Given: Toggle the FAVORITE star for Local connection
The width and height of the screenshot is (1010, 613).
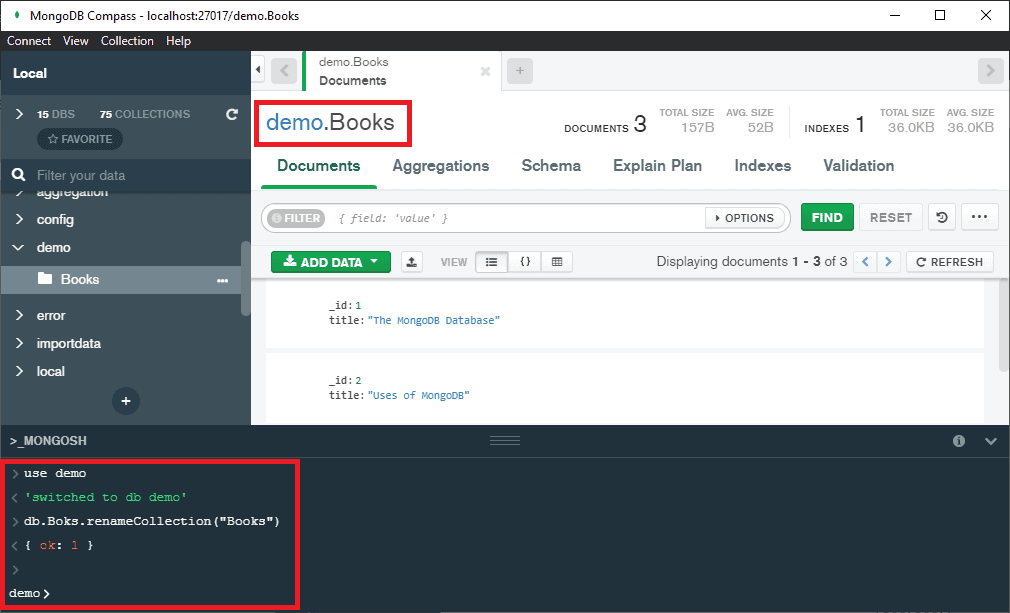Looking at the screenshot, I should pos(78,139).
